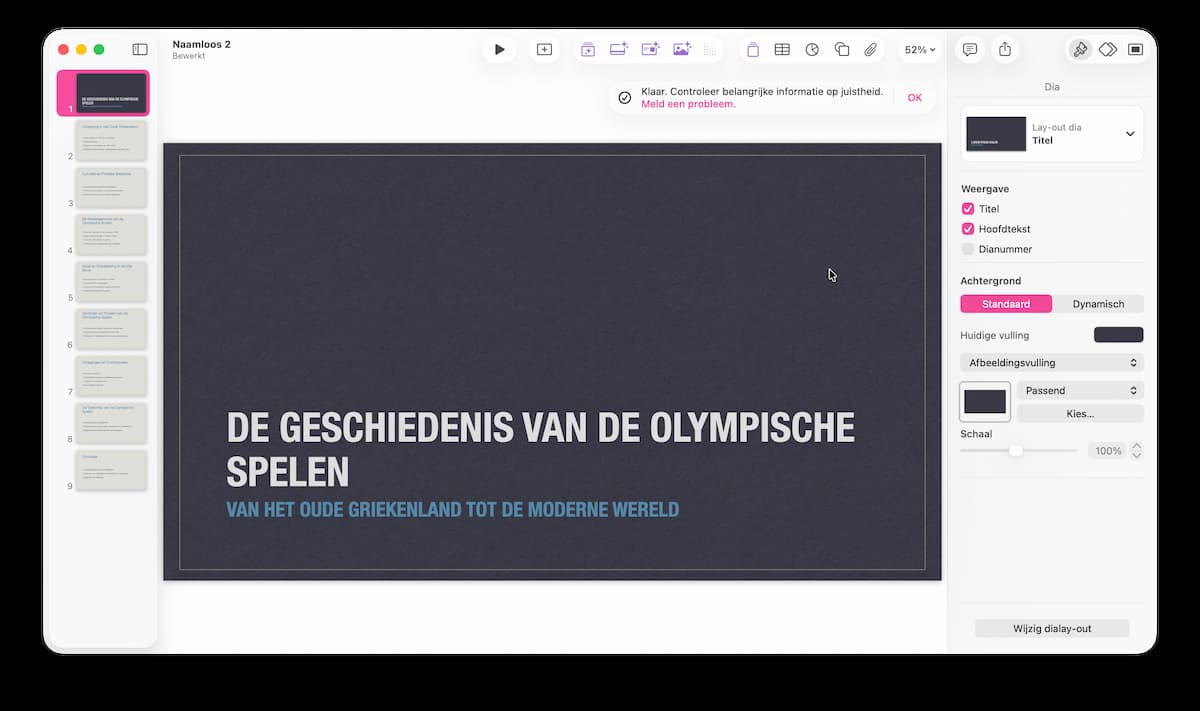Add a new slide from the toolbar
The height and width of the screenshot is (711, 1200).
pyautogui.click(x=544, y=49)
